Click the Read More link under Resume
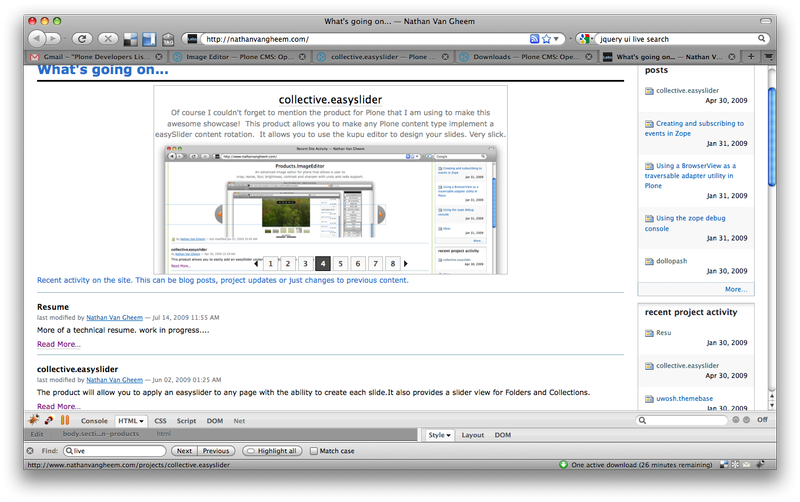The height and width of the screenshot is (502, 800). [58, 344]
